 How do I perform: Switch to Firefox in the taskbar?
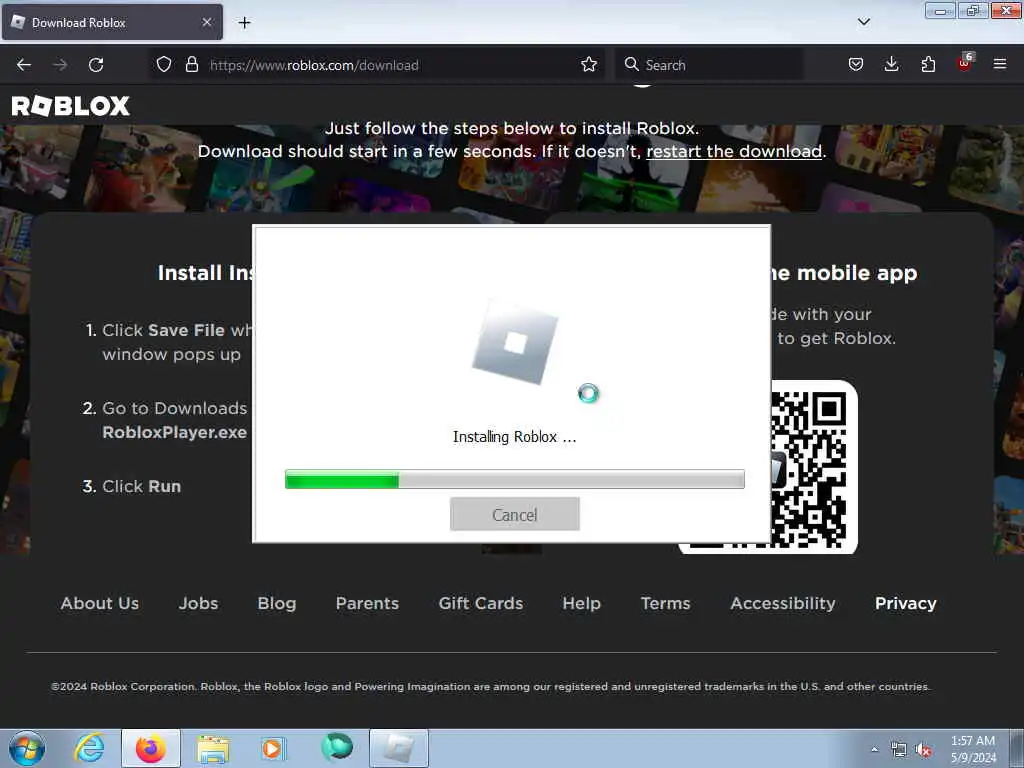(x=151, y=748)
